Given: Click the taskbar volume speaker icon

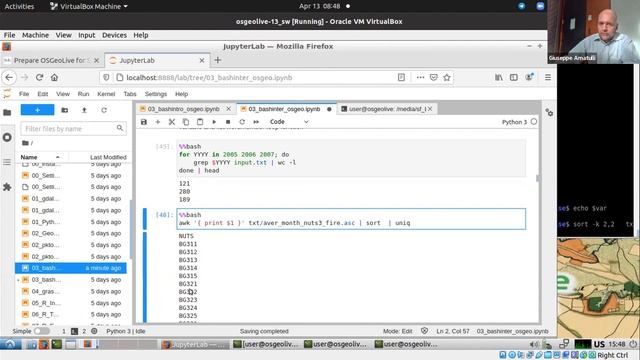Looking at the screenshot, I should 534,344.
